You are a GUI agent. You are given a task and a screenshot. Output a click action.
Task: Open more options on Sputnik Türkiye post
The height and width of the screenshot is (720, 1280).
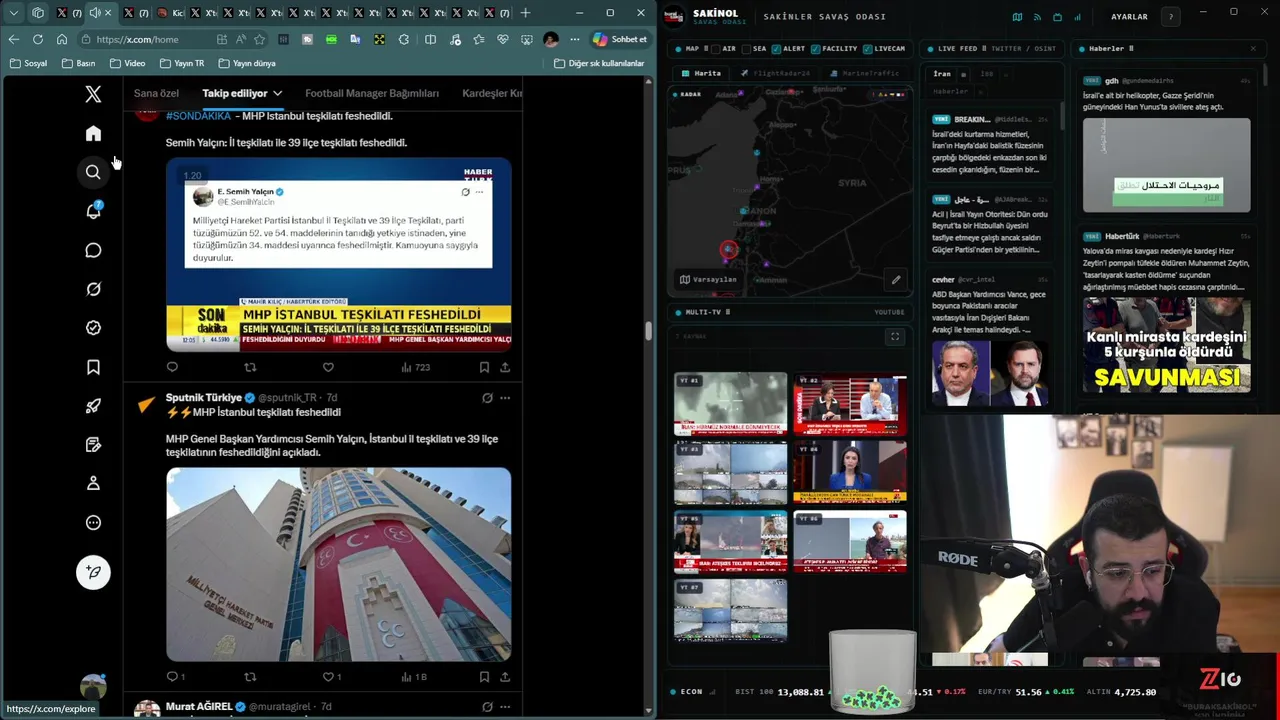(x=505, y=398)
